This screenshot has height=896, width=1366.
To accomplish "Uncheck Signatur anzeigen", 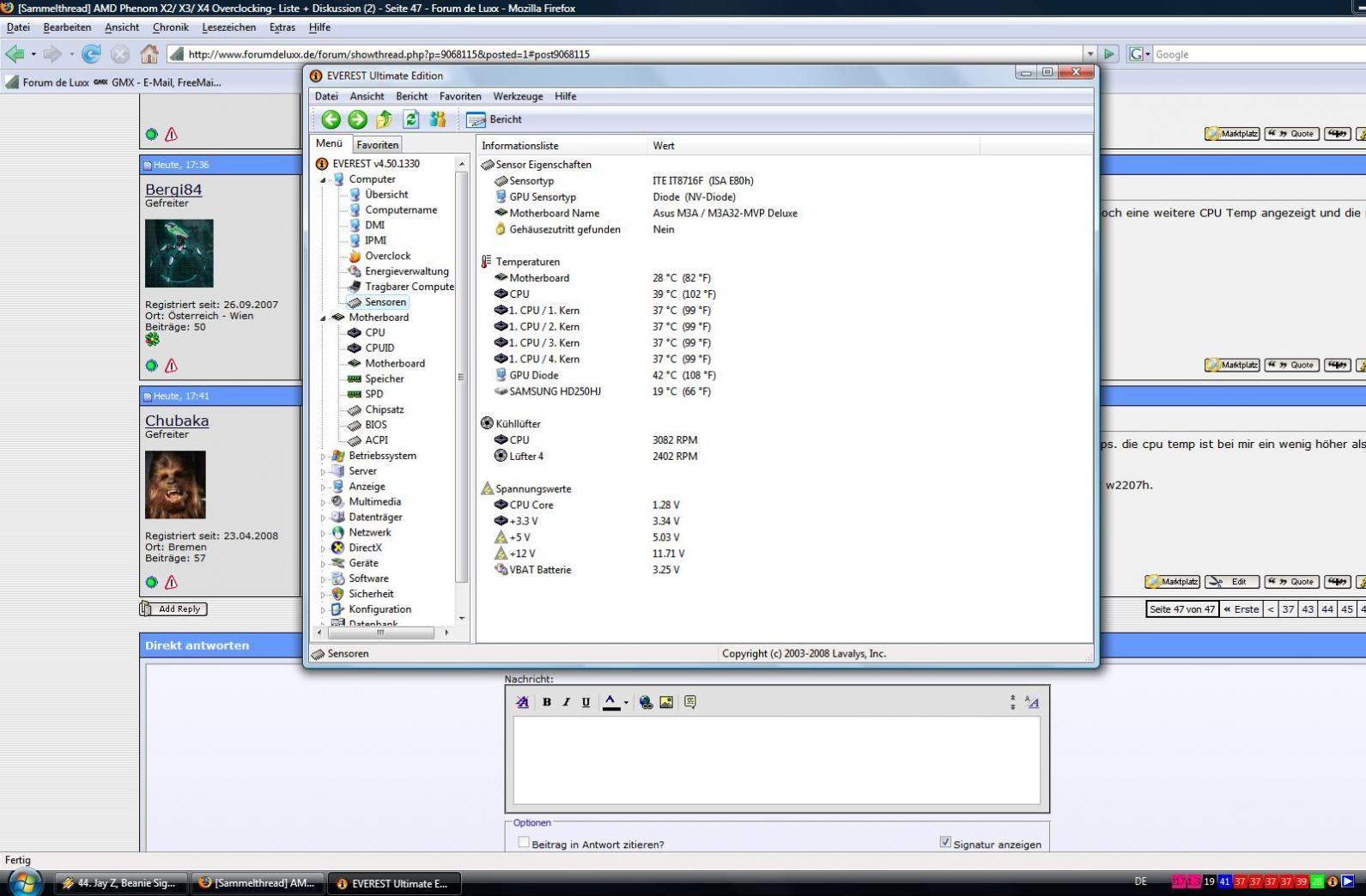I will click(945, 842).
